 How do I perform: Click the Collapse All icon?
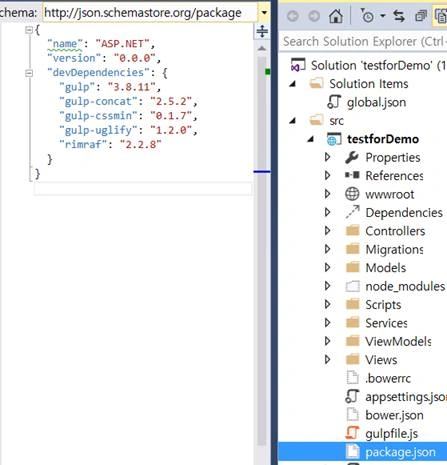coord(421,16)
